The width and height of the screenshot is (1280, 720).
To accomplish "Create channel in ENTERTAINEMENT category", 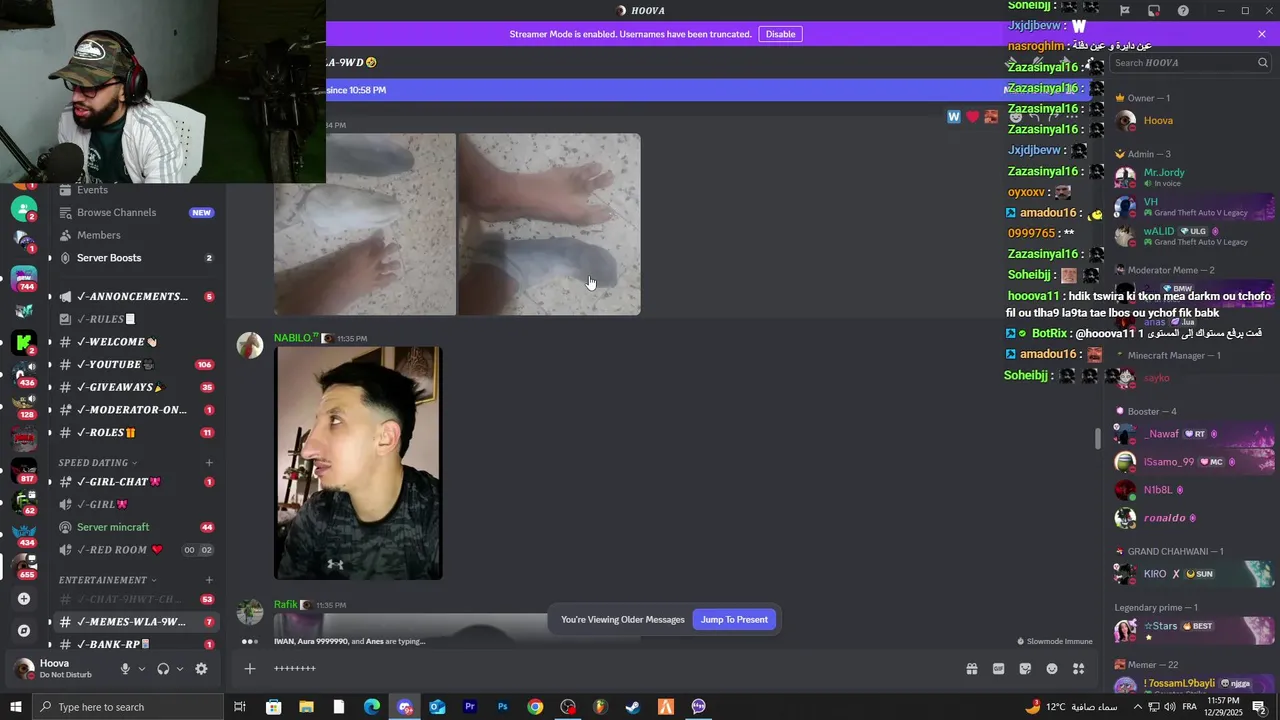I will 209,580.
